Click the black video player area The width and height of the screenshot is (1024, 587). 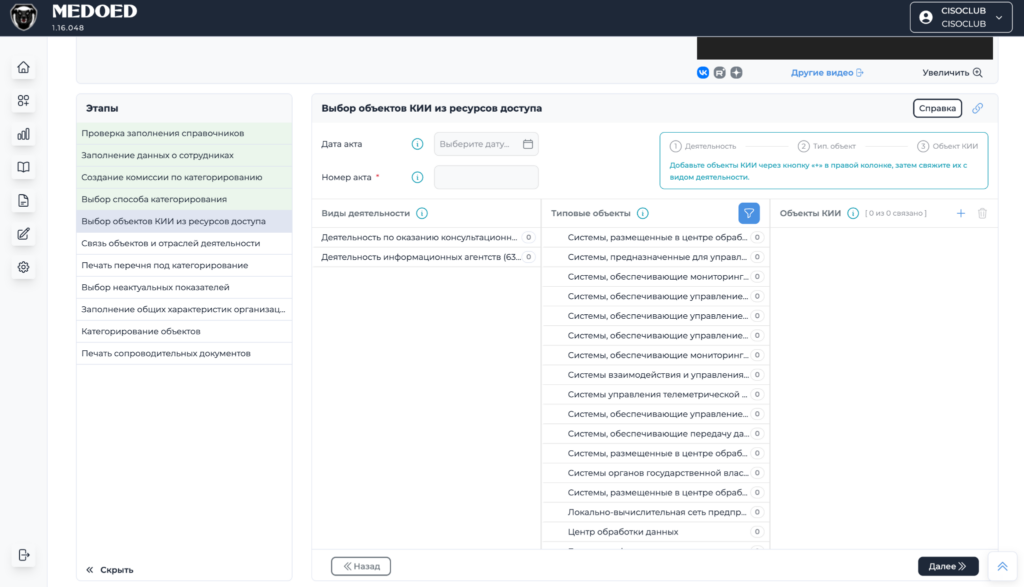point(844,48)
